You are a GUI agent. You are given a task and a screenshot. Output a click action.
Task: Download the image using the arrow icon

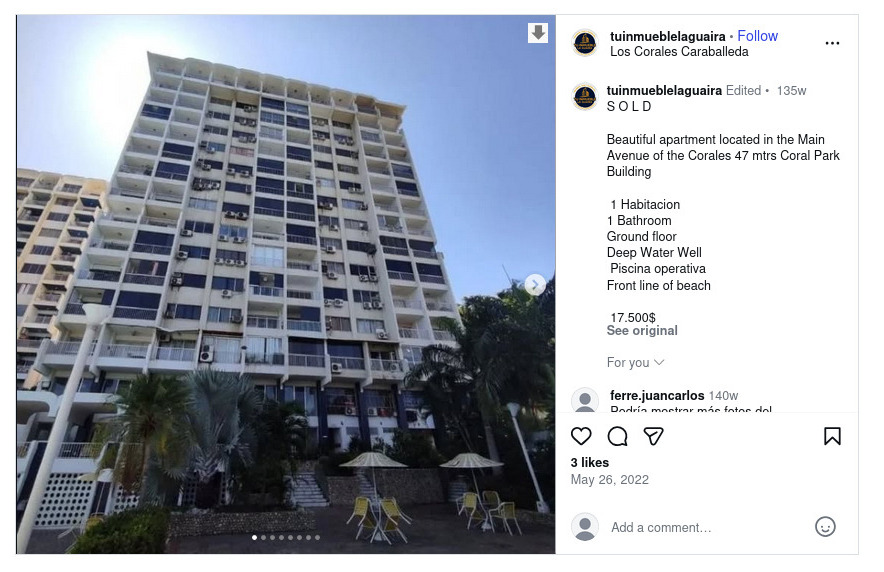point(538,33)
